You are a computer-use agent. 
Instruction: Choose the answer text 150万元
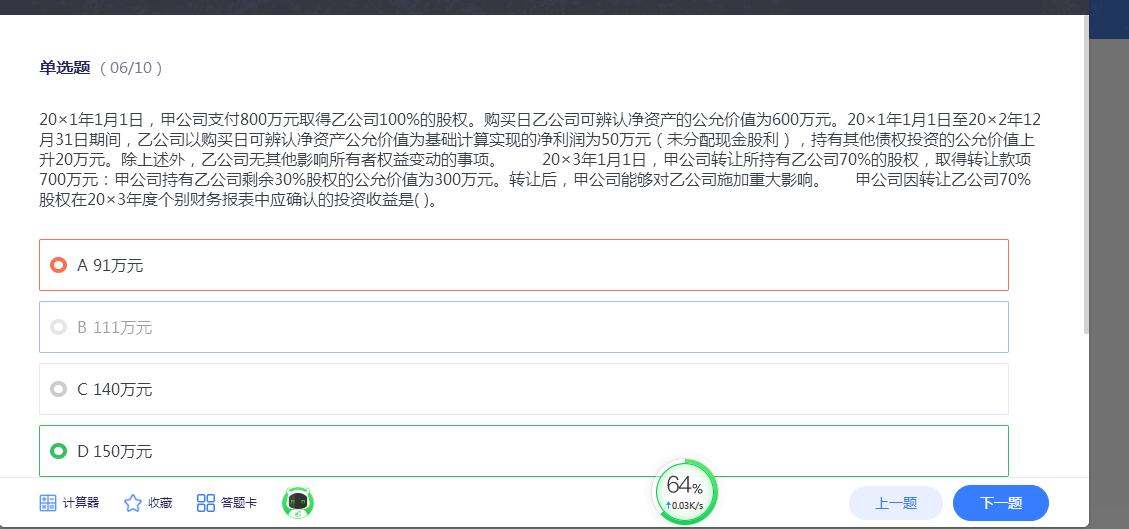pyautogui.click(x=122, y=451)
